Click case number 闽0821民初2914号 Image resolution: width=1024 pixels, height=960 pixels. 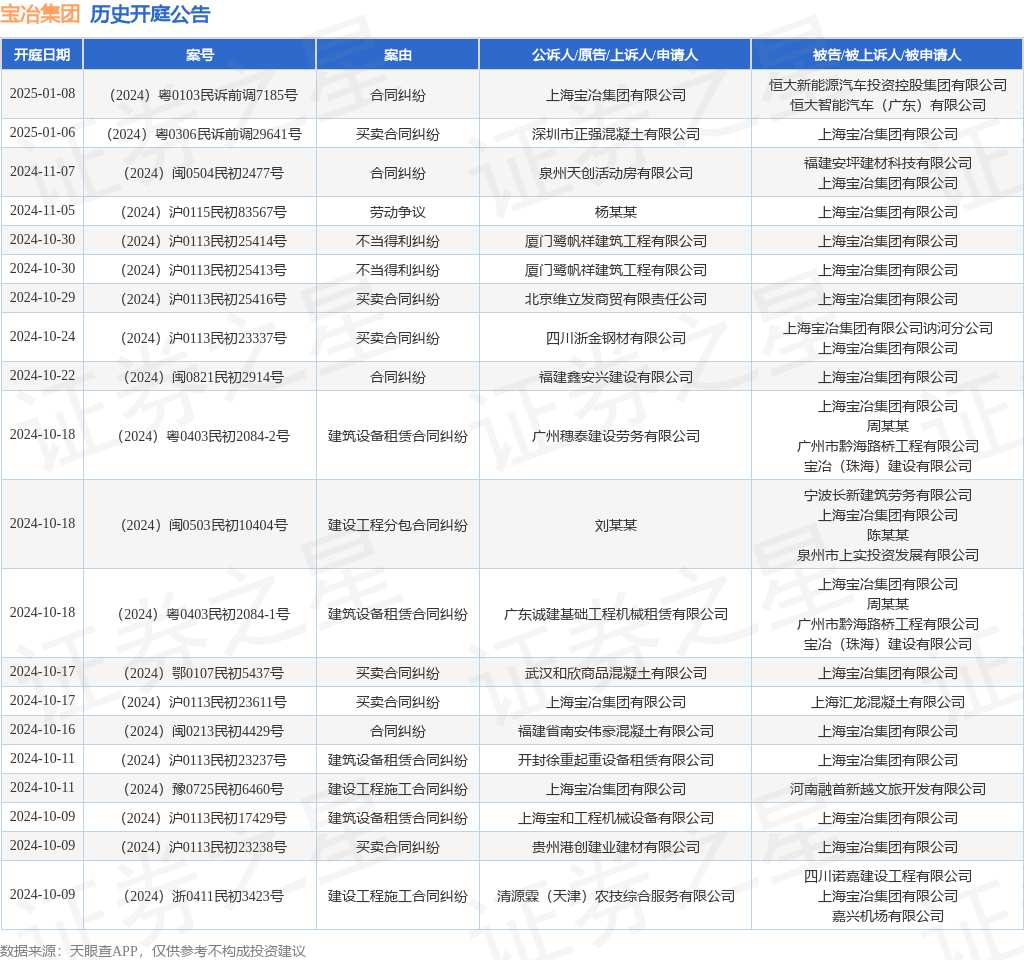203,377
